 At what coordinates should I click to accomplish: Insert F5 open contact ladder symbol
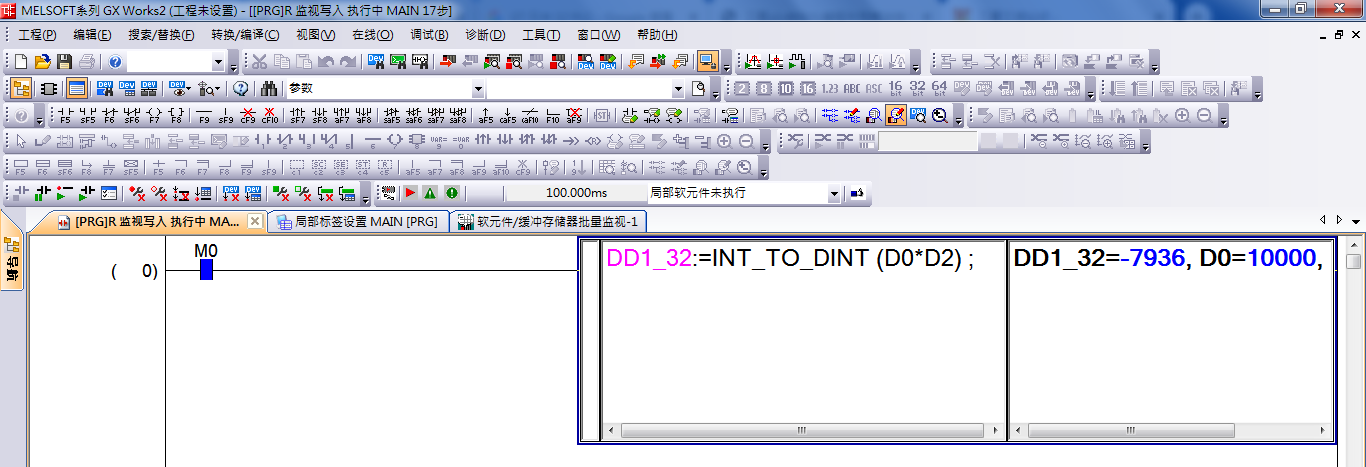click(x=66, y=115)
